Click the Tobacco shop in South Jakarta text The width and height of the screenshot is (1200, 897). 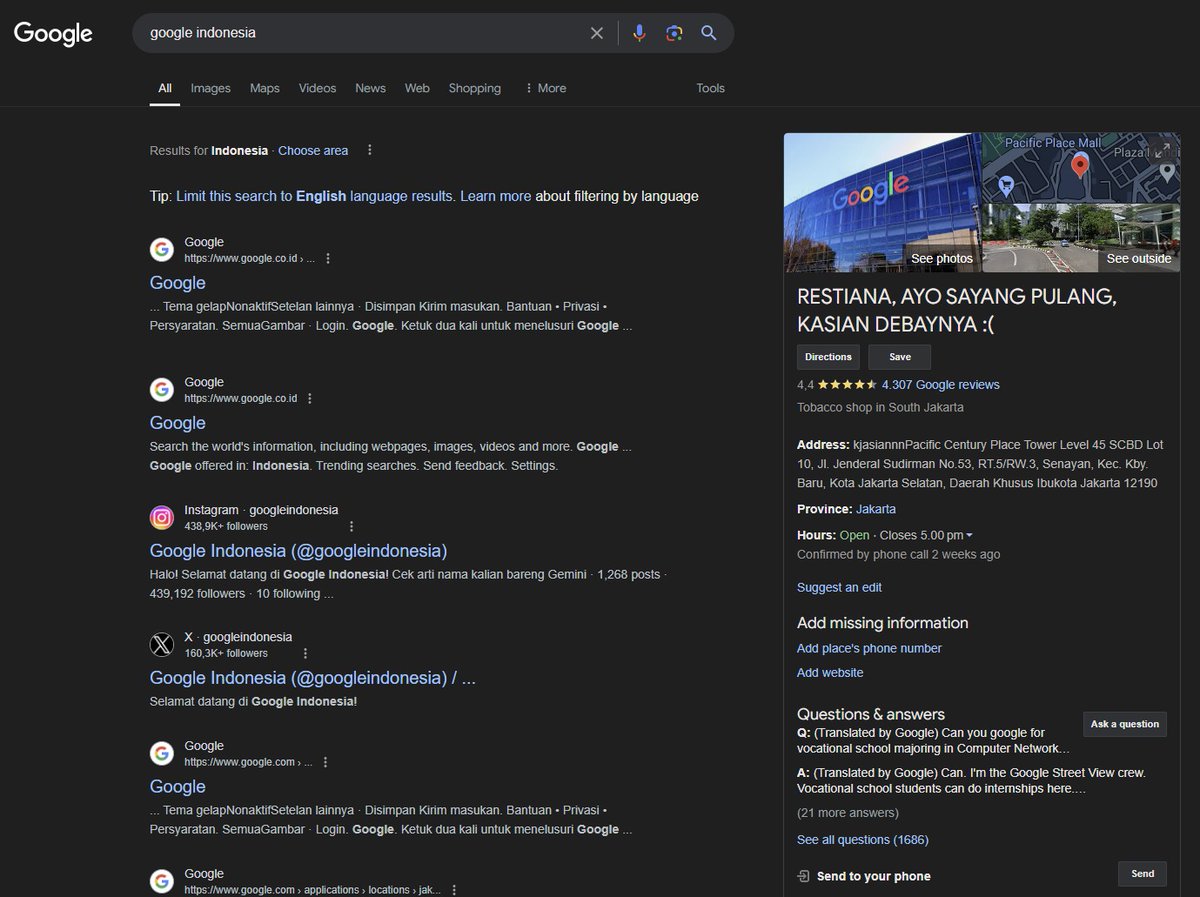880,407
